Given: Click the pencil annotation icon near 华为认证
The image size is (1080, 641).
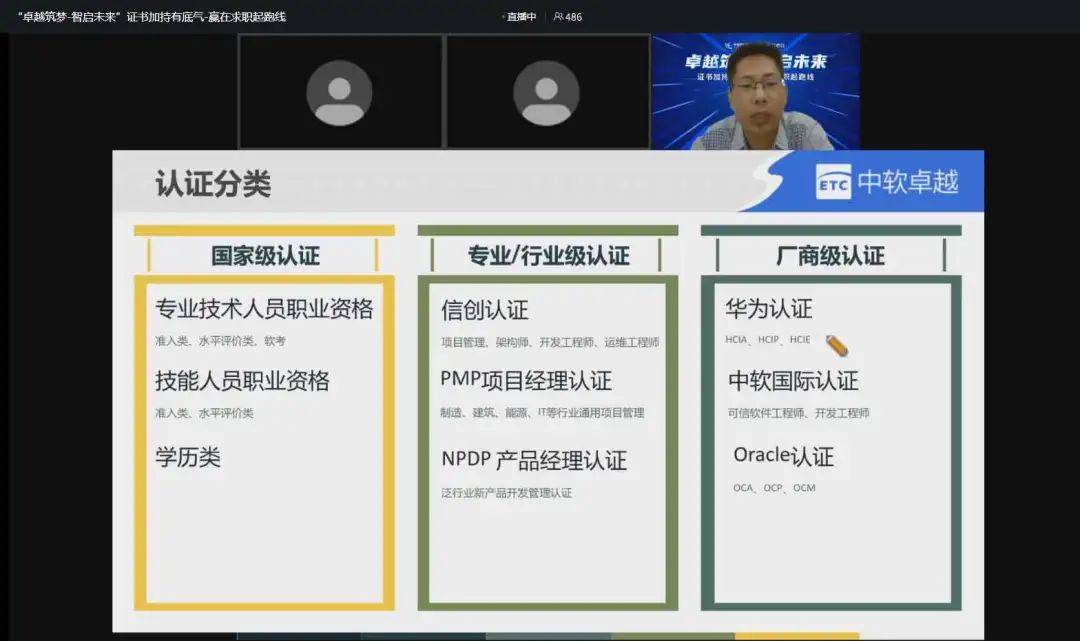Looking at the screenshot, I should [x=837, y=345].
